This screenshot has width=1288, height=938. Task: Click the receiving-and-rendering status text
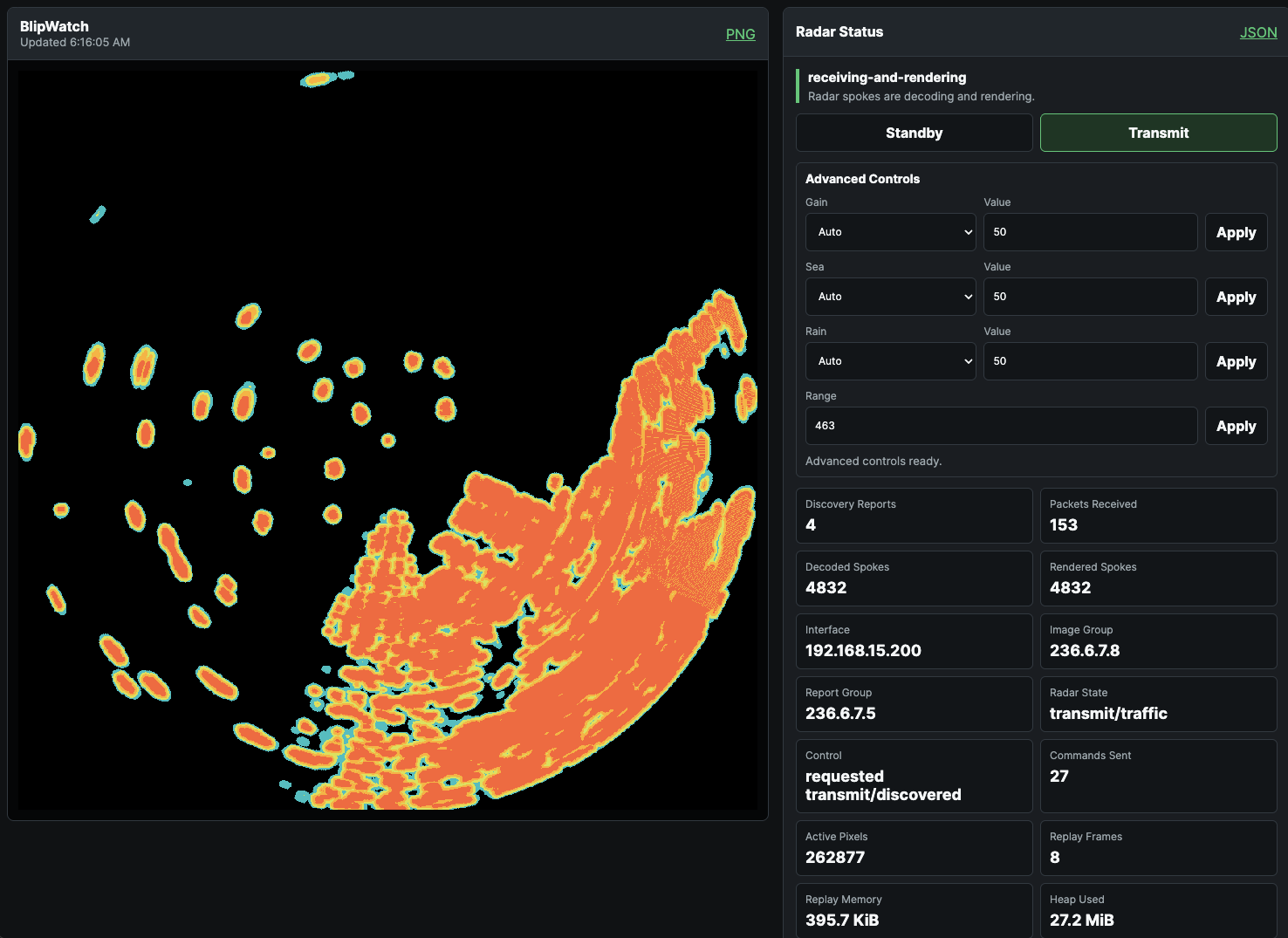point(887,78)
